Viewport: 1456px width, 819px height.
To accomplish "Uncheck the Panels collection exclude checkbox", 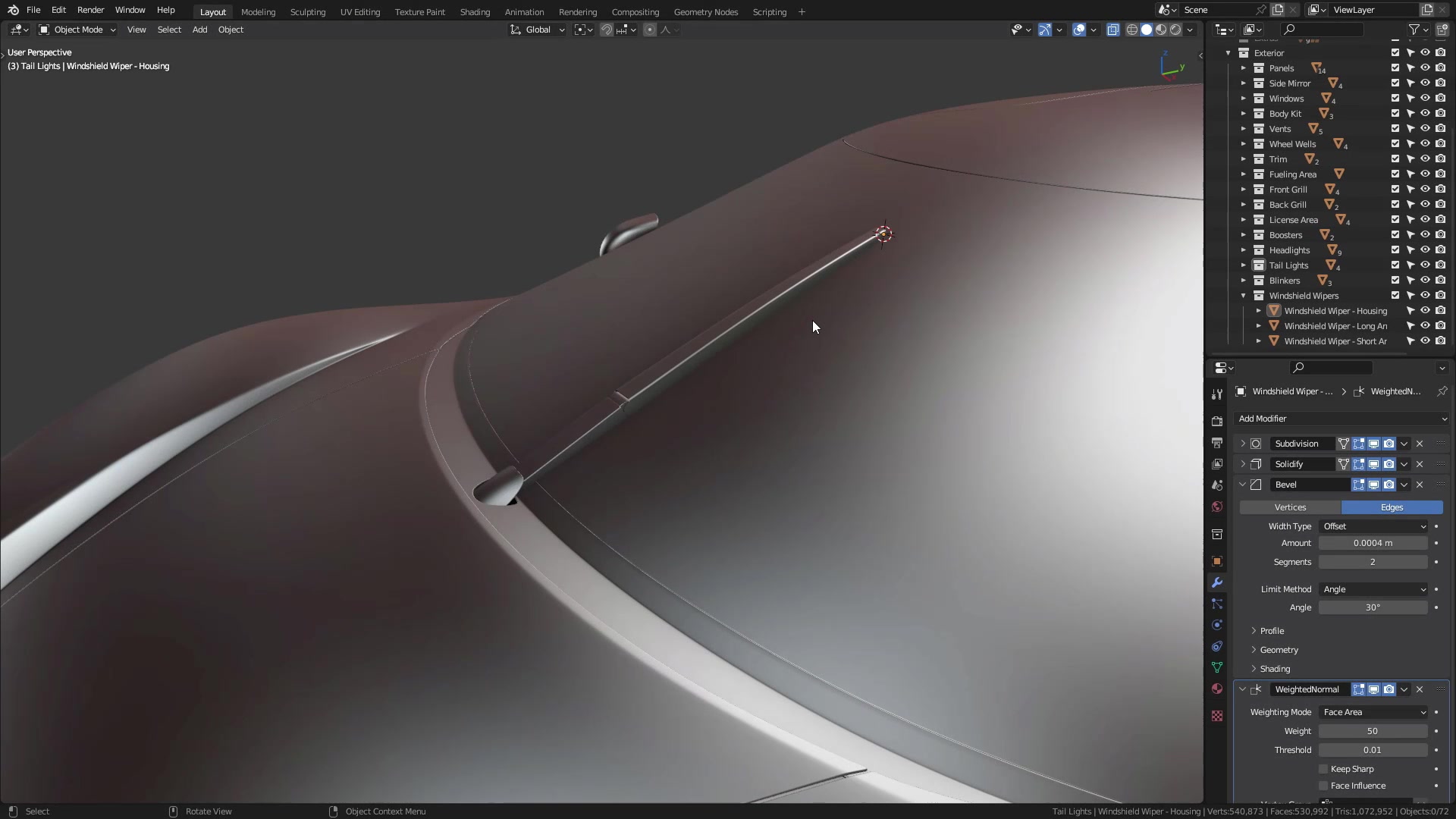I will (x=1395, y=68).
